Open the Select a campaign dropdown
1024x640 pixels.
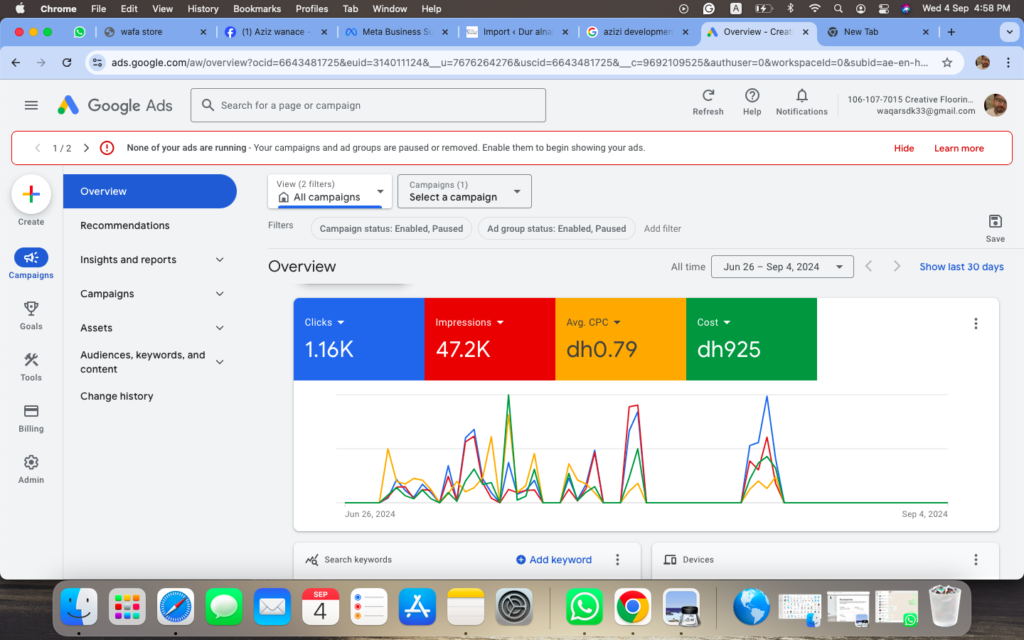click(x=464, y=191)
